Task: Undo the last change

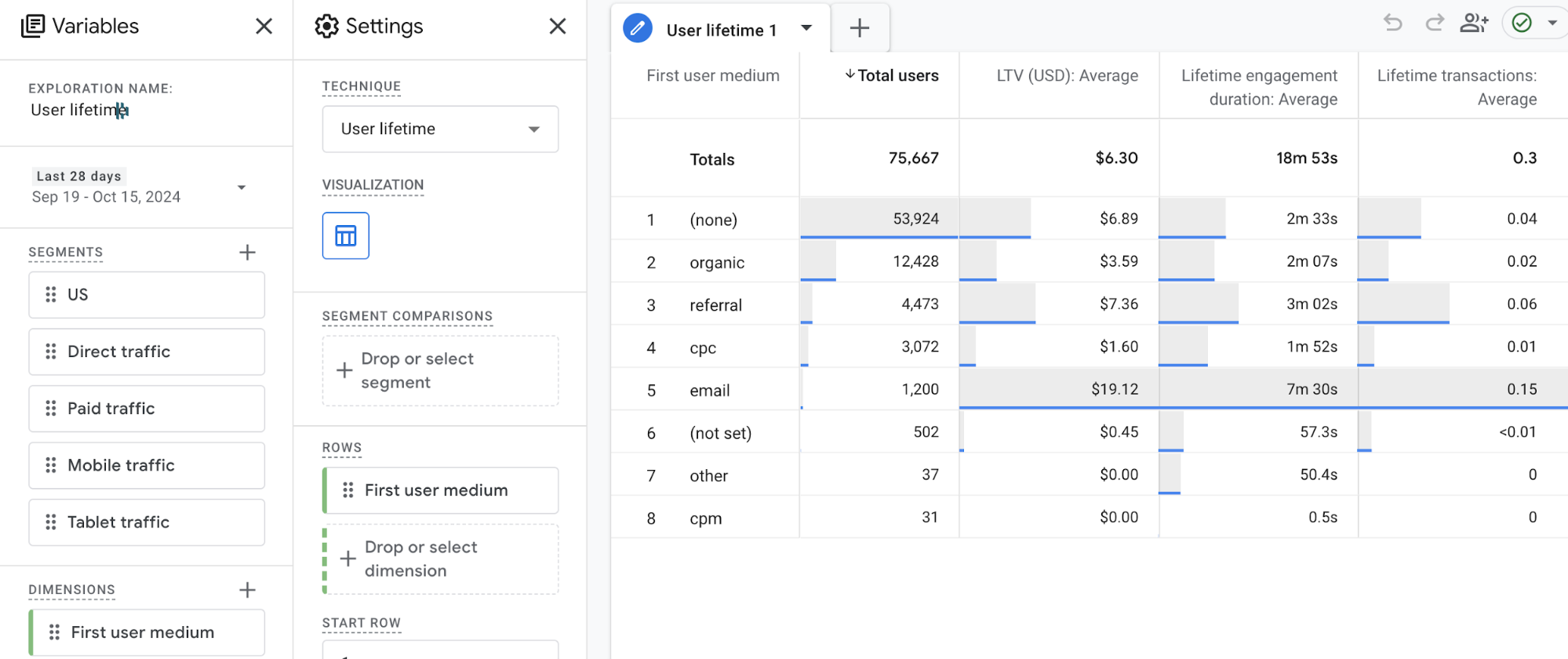Action: pos(1393,23)
